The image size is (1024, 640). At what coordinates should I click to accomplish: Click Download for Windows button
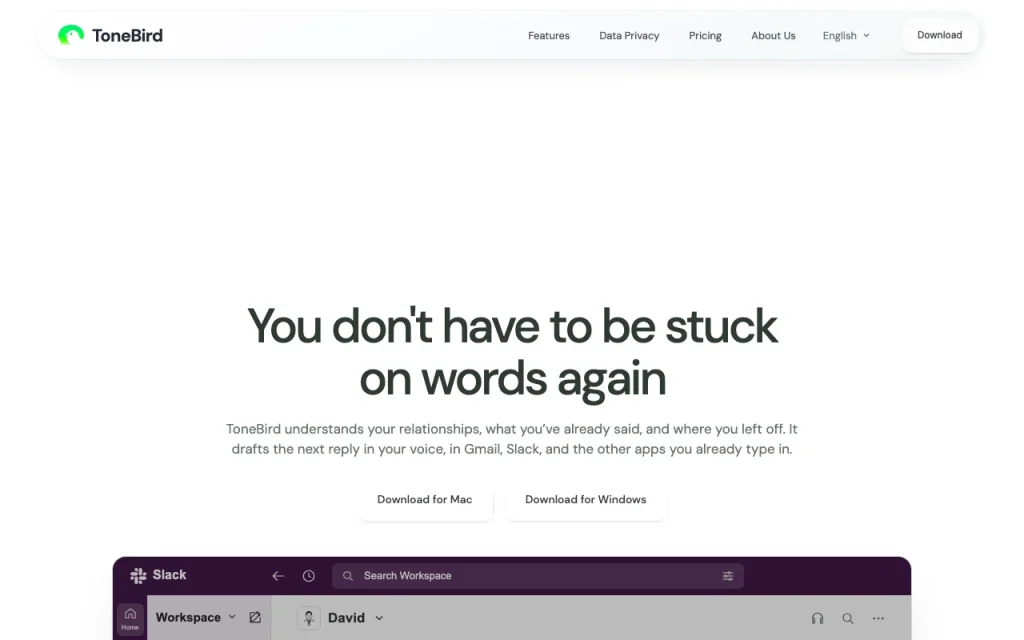pyautogui.click(x=586, y=500)
